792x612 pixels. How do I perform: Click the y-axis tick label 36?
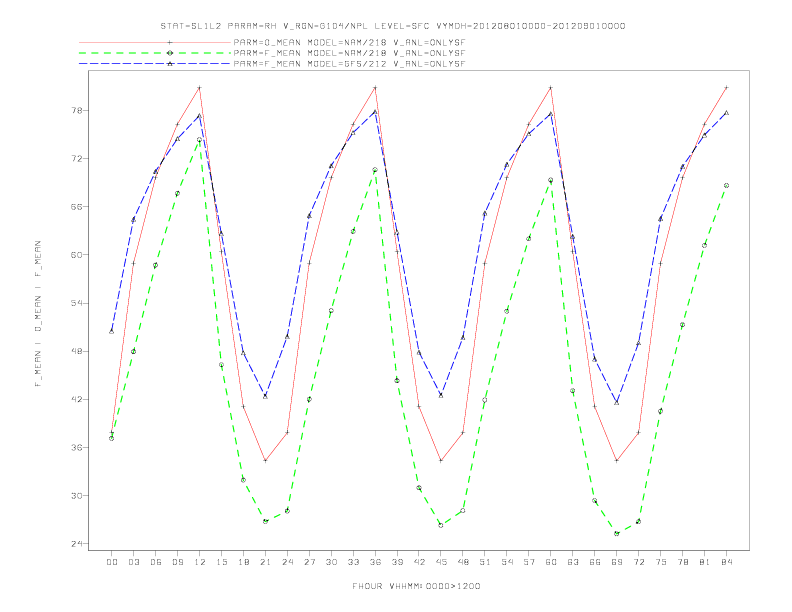click(x=79, y=447)
